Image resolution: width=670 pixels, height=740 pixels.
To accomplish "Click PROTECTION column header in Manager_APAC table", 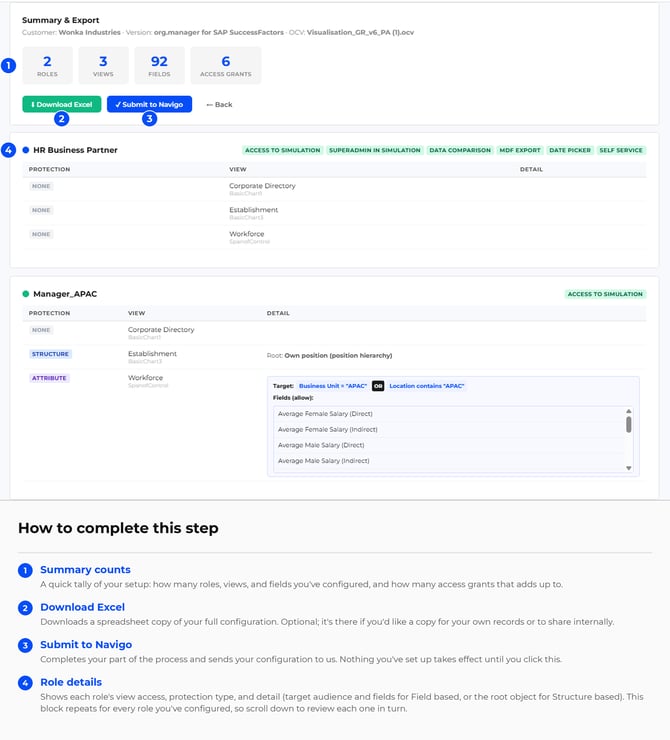I will [x=49, y=313].
